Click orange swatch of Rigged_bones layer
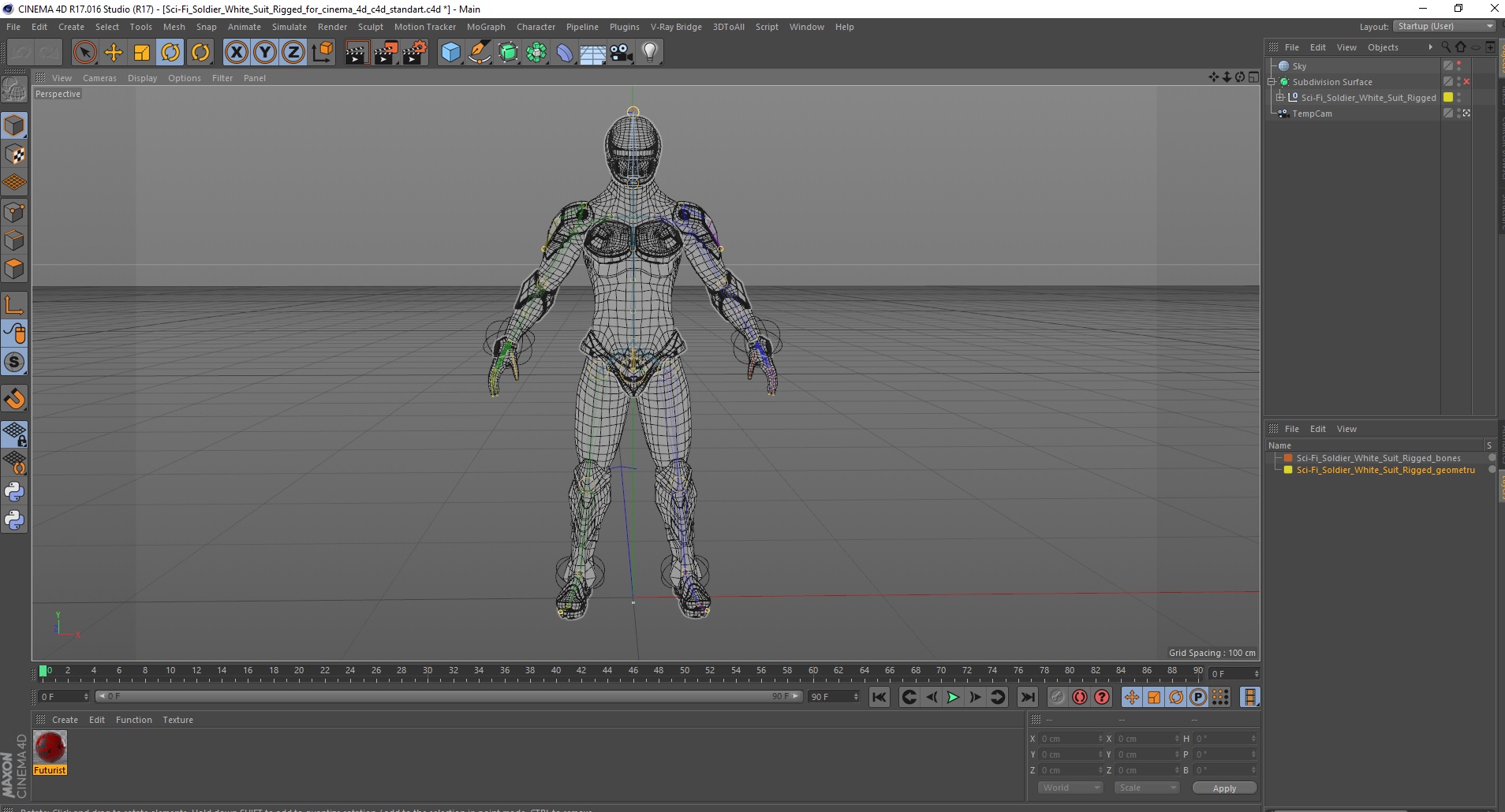This screenshot has width=1505, height=812. pyautogui.click(x=1288, y=458)
